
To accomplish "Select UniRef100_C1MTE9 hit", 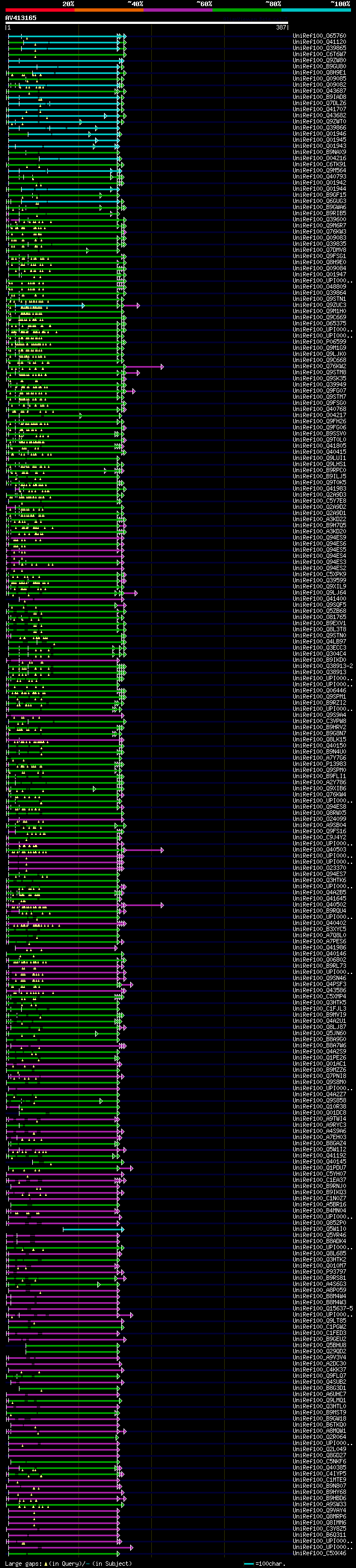I will [319, 1480].
